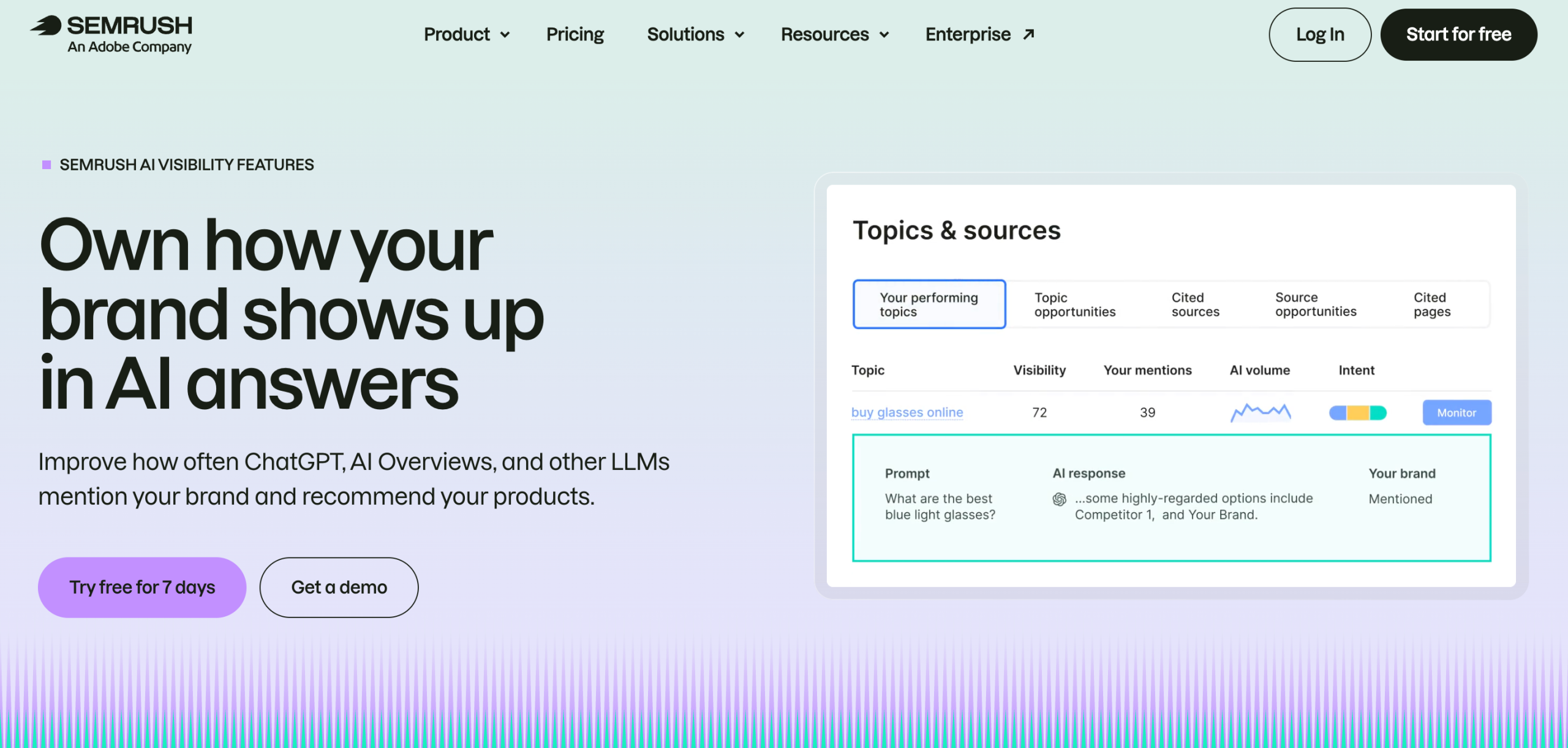Click the Your mentions column header
This screenshot has height=748, width=1568.
[1147, 370]
